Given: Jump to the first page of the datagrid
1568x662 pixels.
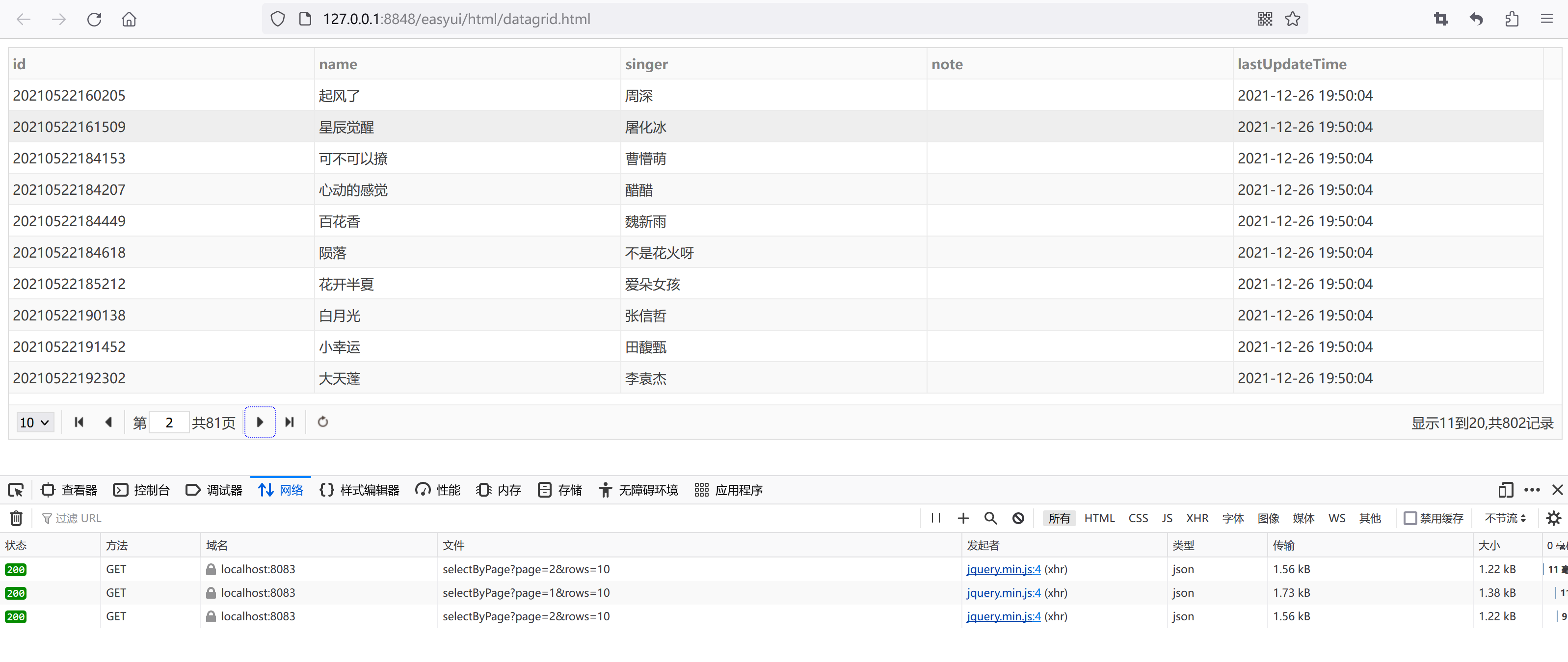Looking at the screenshot, I should 79,422.
